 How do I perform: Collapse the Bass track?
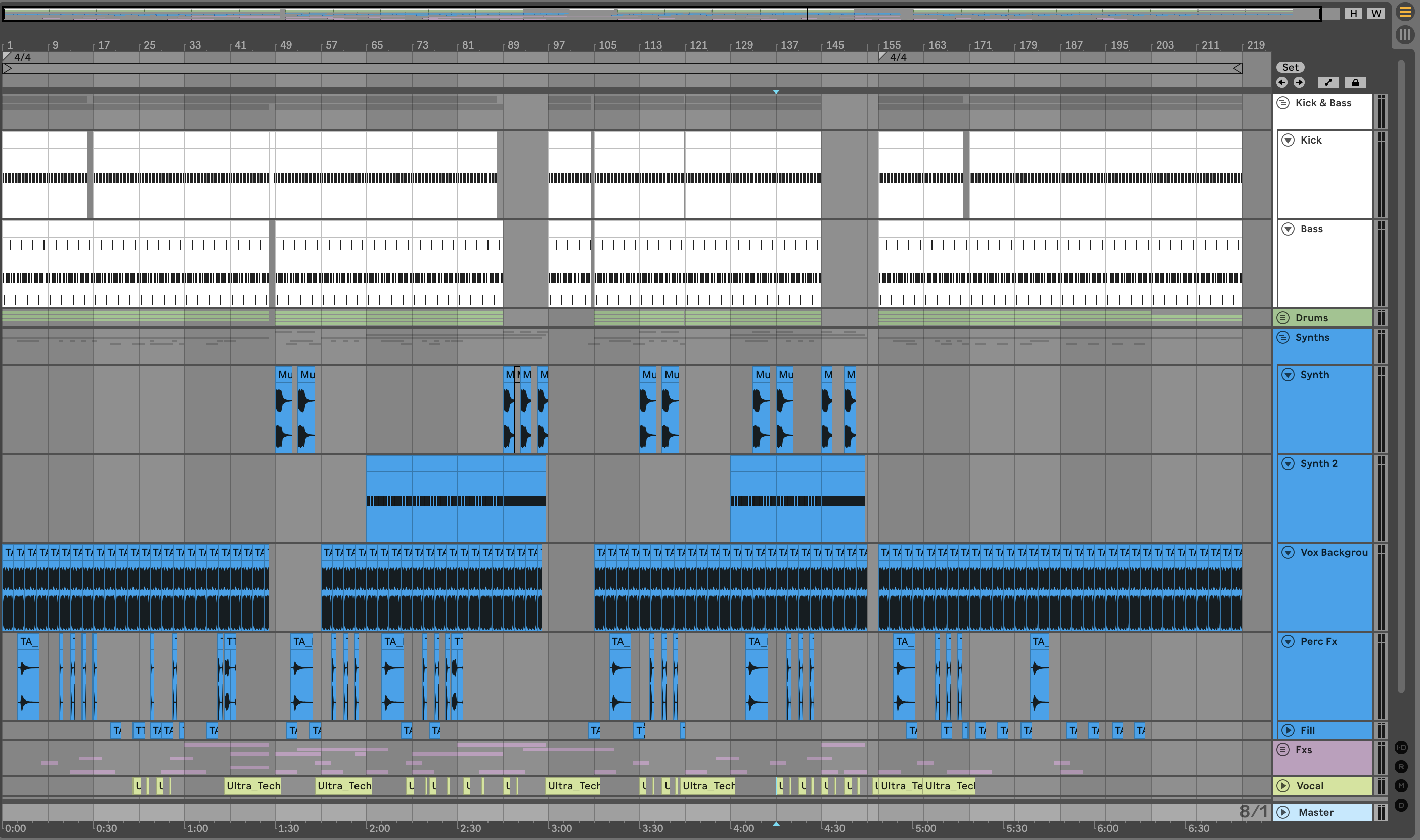pos(1288,229)
